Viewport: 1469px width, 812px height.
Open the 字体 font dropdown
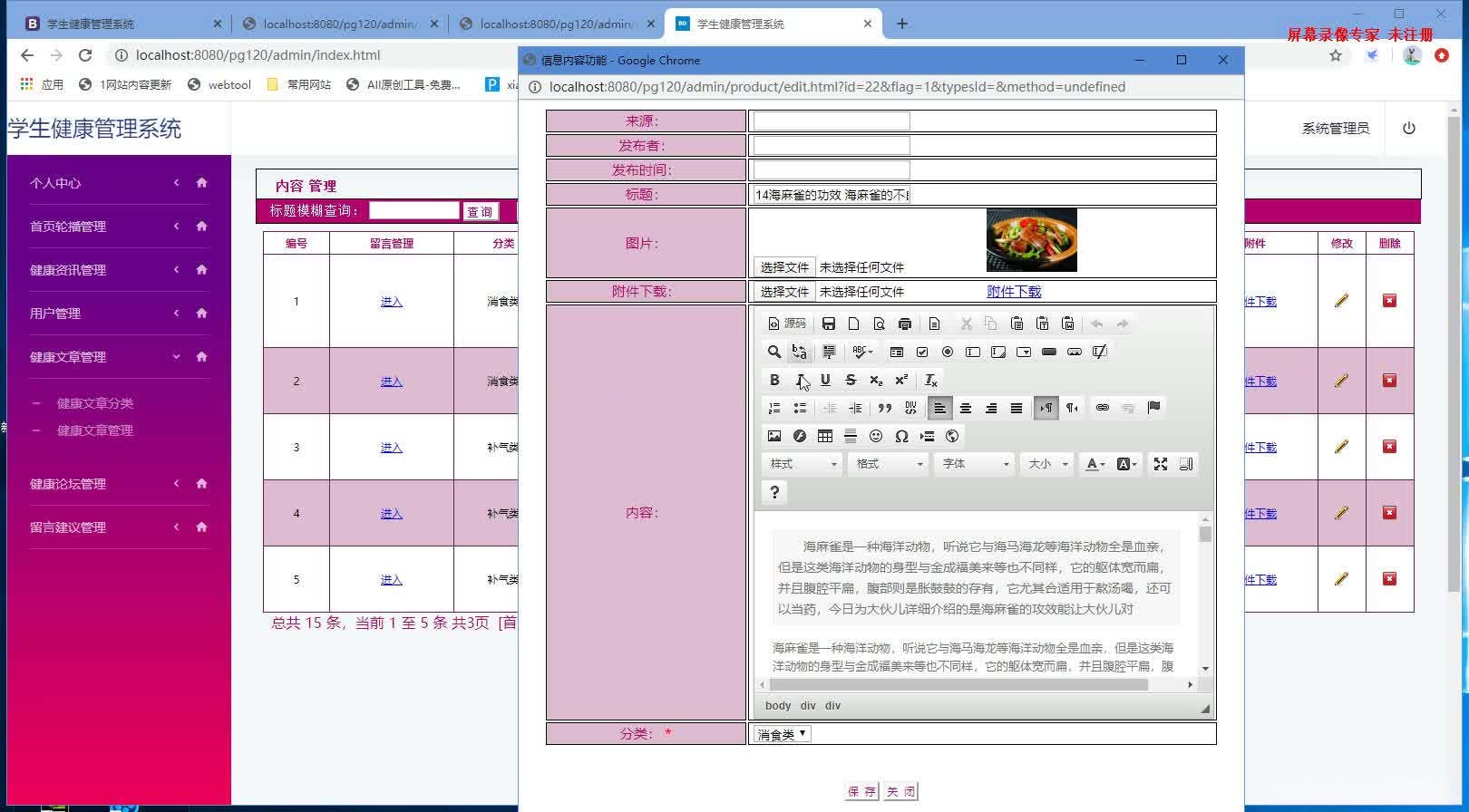click(x=975, y=464)
